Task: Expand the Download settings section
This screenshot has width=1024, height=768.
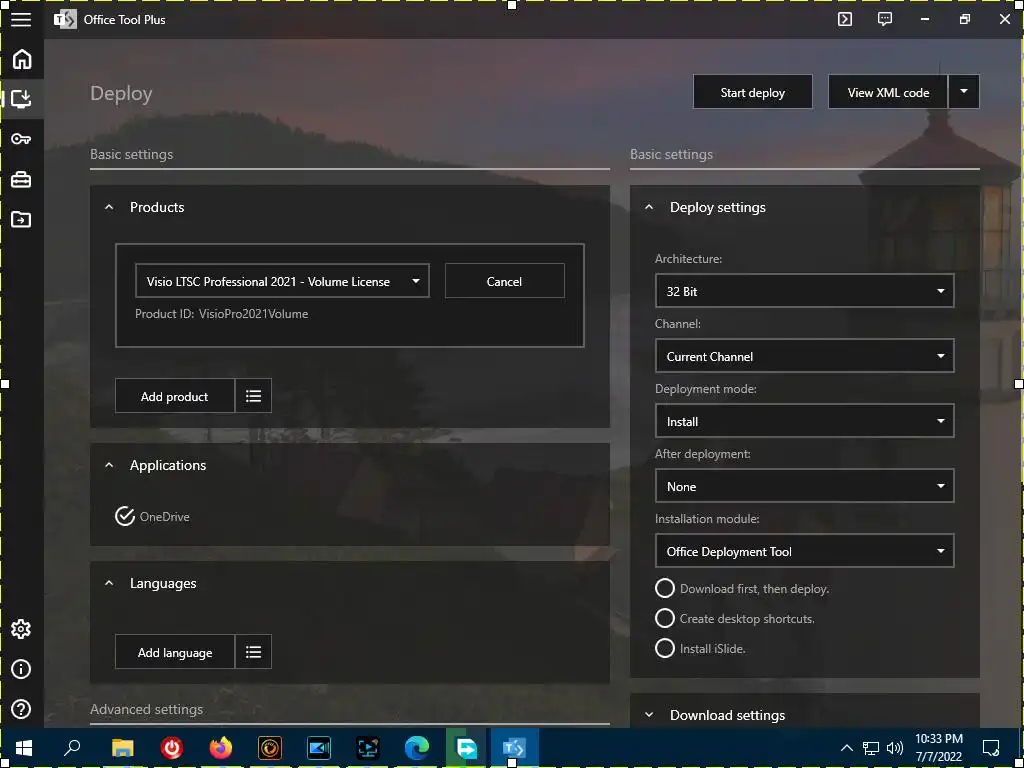Action: tap(648, 715)
